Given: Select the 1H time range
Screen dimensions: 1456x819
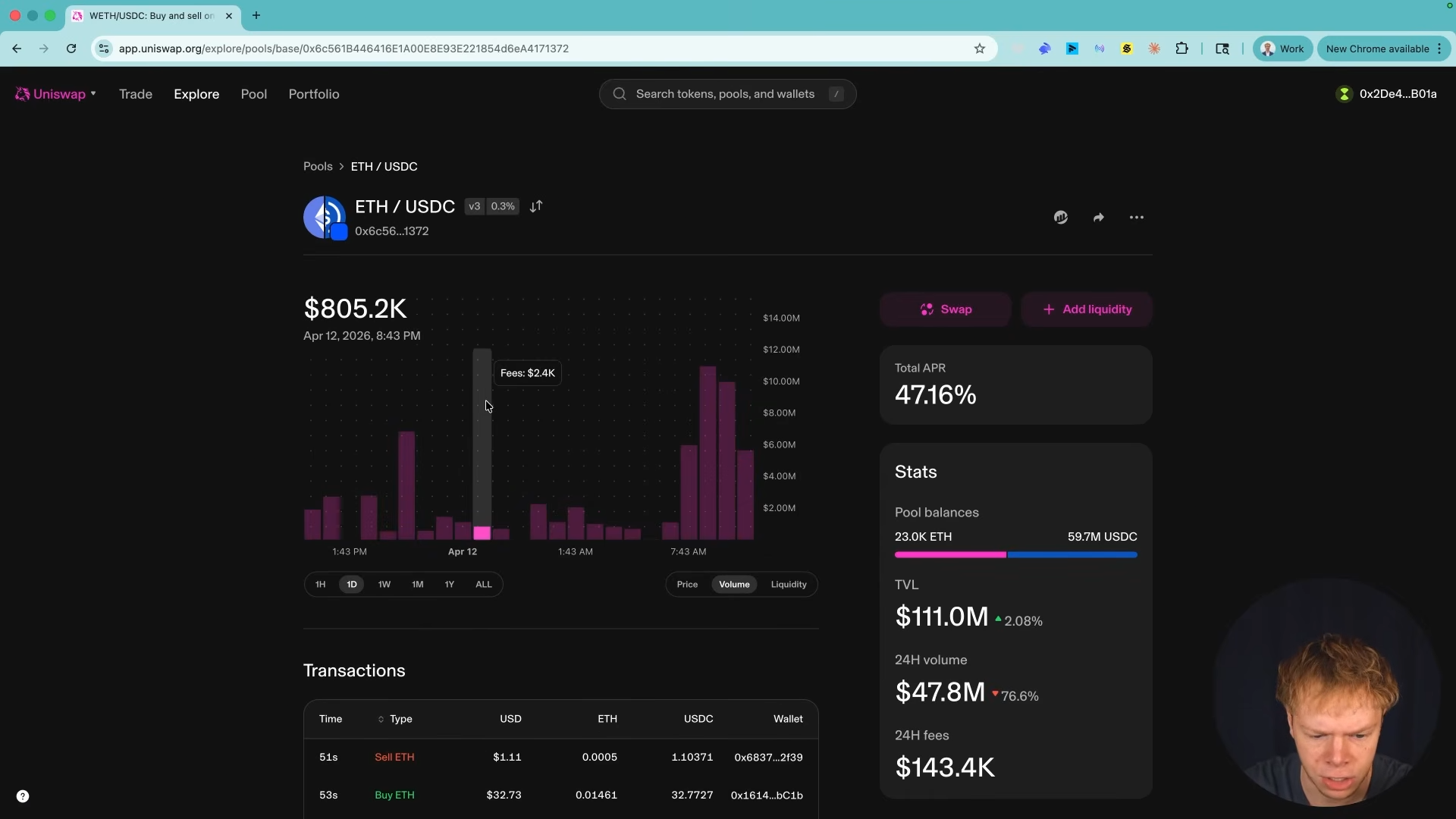Looking at the screenshot, I should [320, 585].
